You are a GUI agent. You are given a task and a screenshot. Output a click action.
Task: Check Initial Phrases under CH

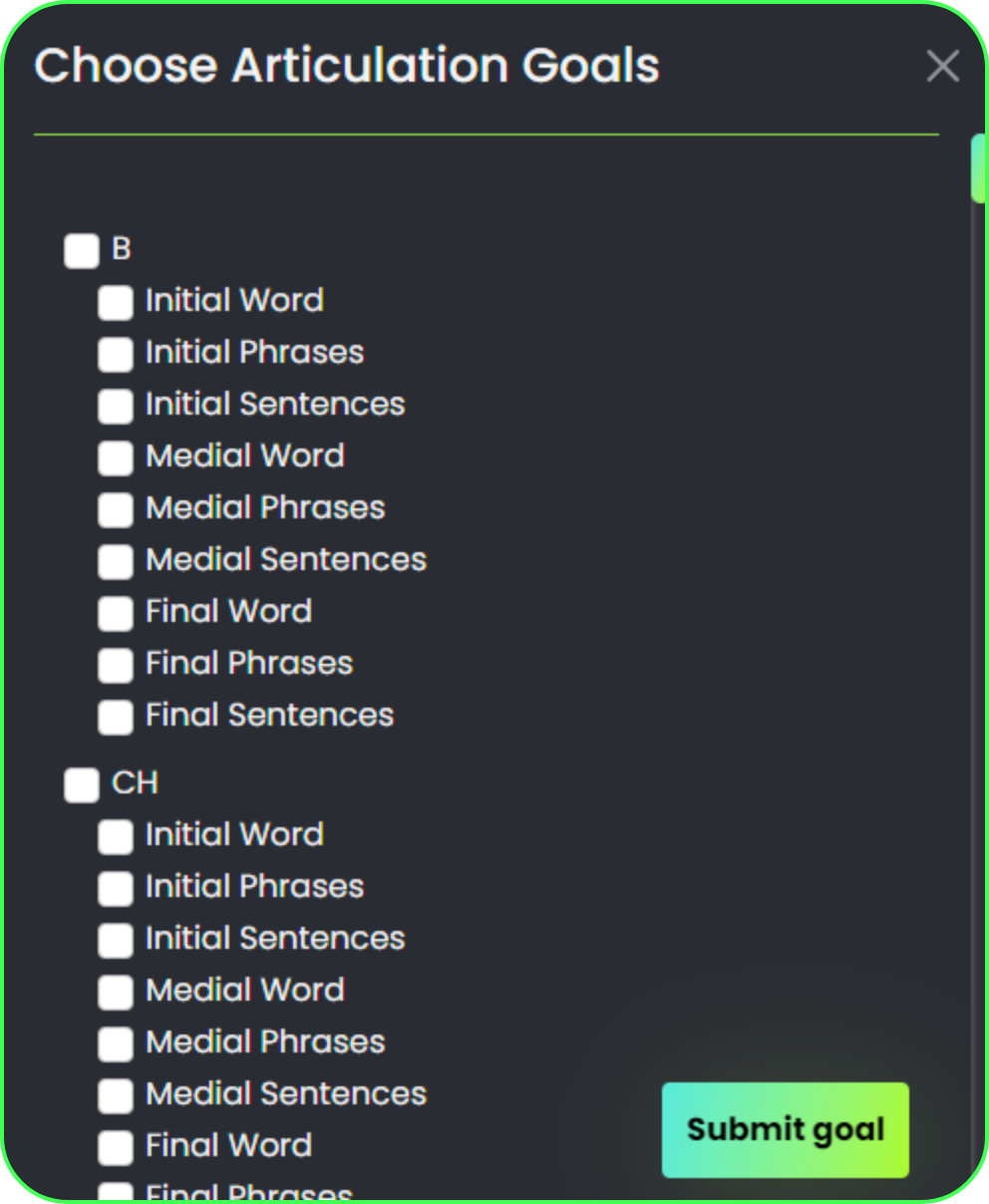116,889
